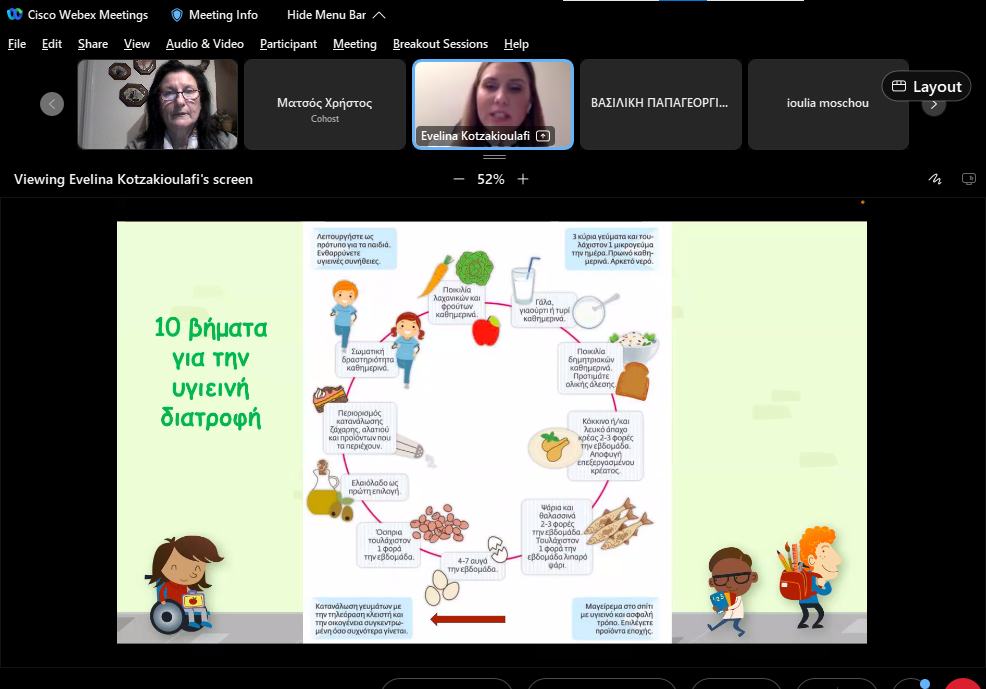Open the Breakout Sessions menu

pos(440,44)
